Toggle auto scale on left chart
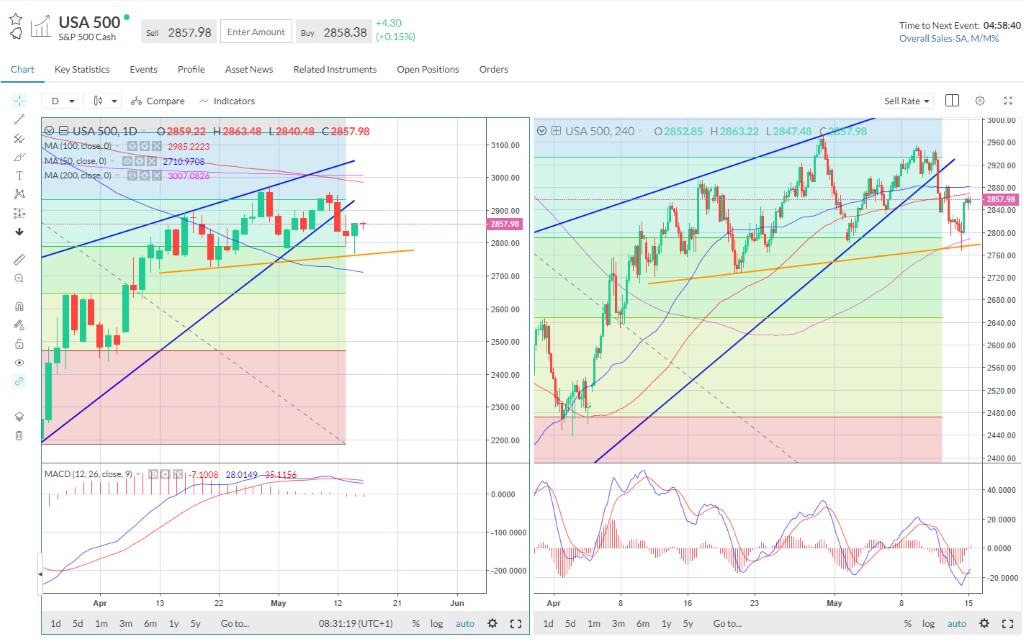This screenshot has width=1024, height=642. [465, 624]
